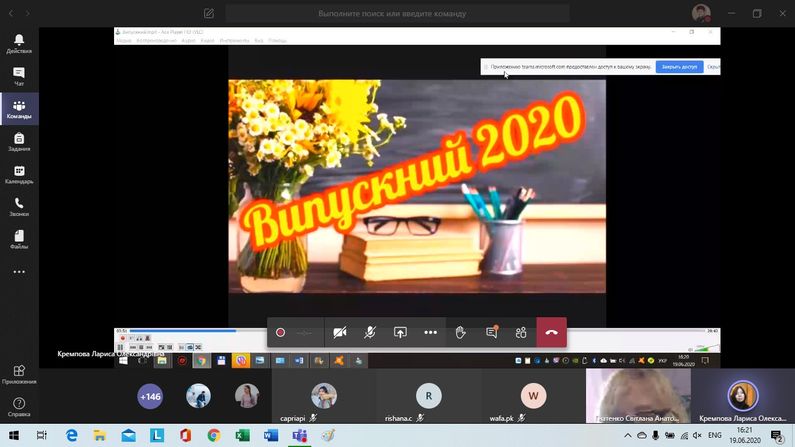The image size is (795, 447).
Task: Select the video tile of the blonde-haired participant
Action: click(x=638, y=396)
